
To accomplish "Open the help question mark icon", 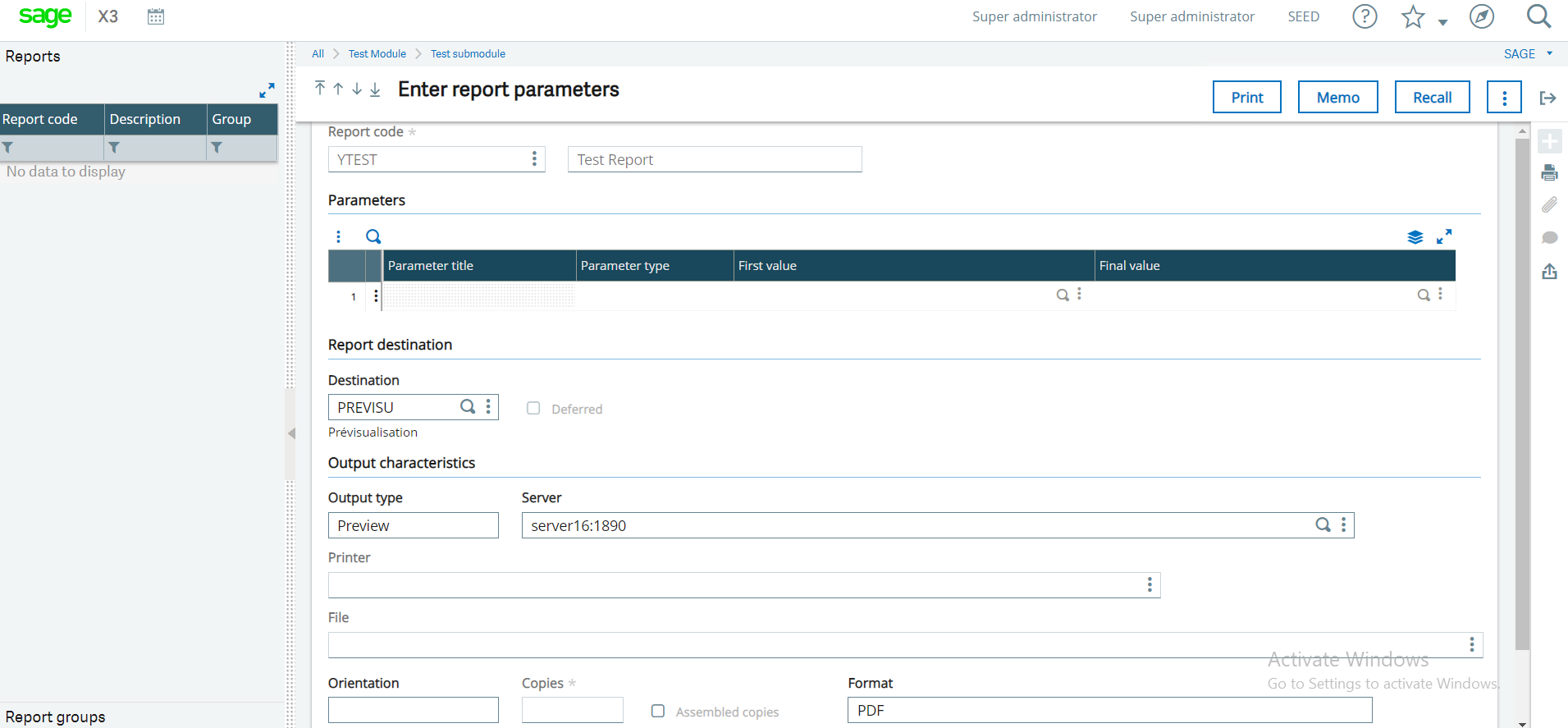I will (x=1365, y=16).
